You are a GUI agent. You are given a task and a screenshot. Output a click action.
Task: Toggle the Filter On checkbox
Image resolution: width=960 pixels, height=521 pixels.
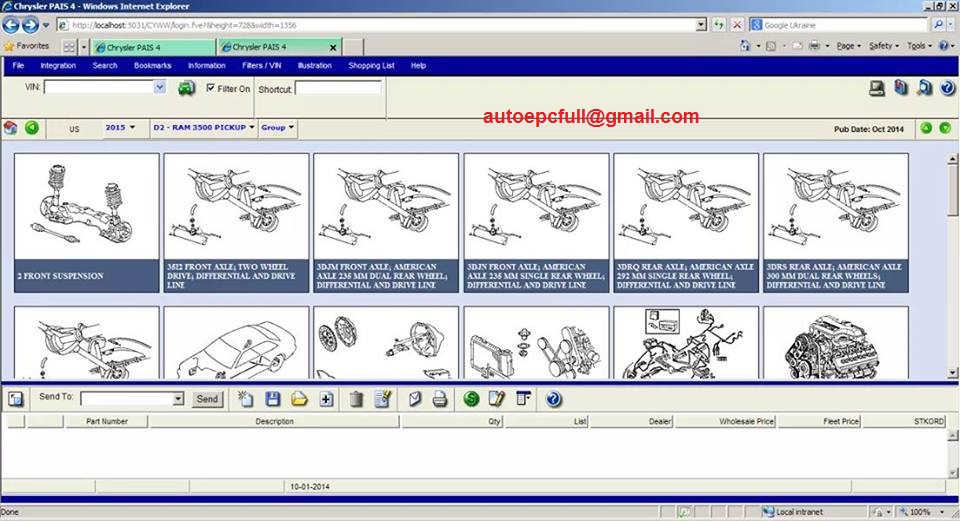coord(211,88)
